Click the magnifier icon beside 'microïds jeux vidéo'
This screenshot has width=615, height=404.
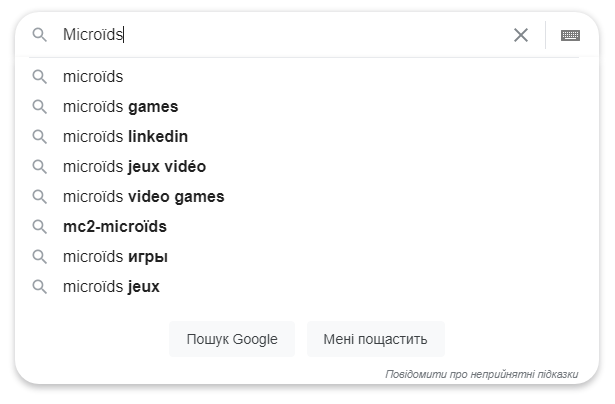coord(40,167)
